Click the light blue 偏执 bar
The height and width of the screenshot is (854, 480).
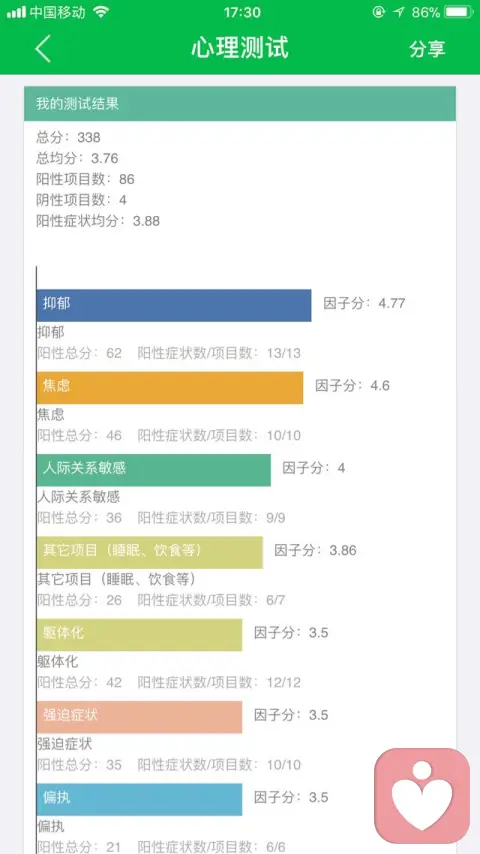(x=139, y=799)
